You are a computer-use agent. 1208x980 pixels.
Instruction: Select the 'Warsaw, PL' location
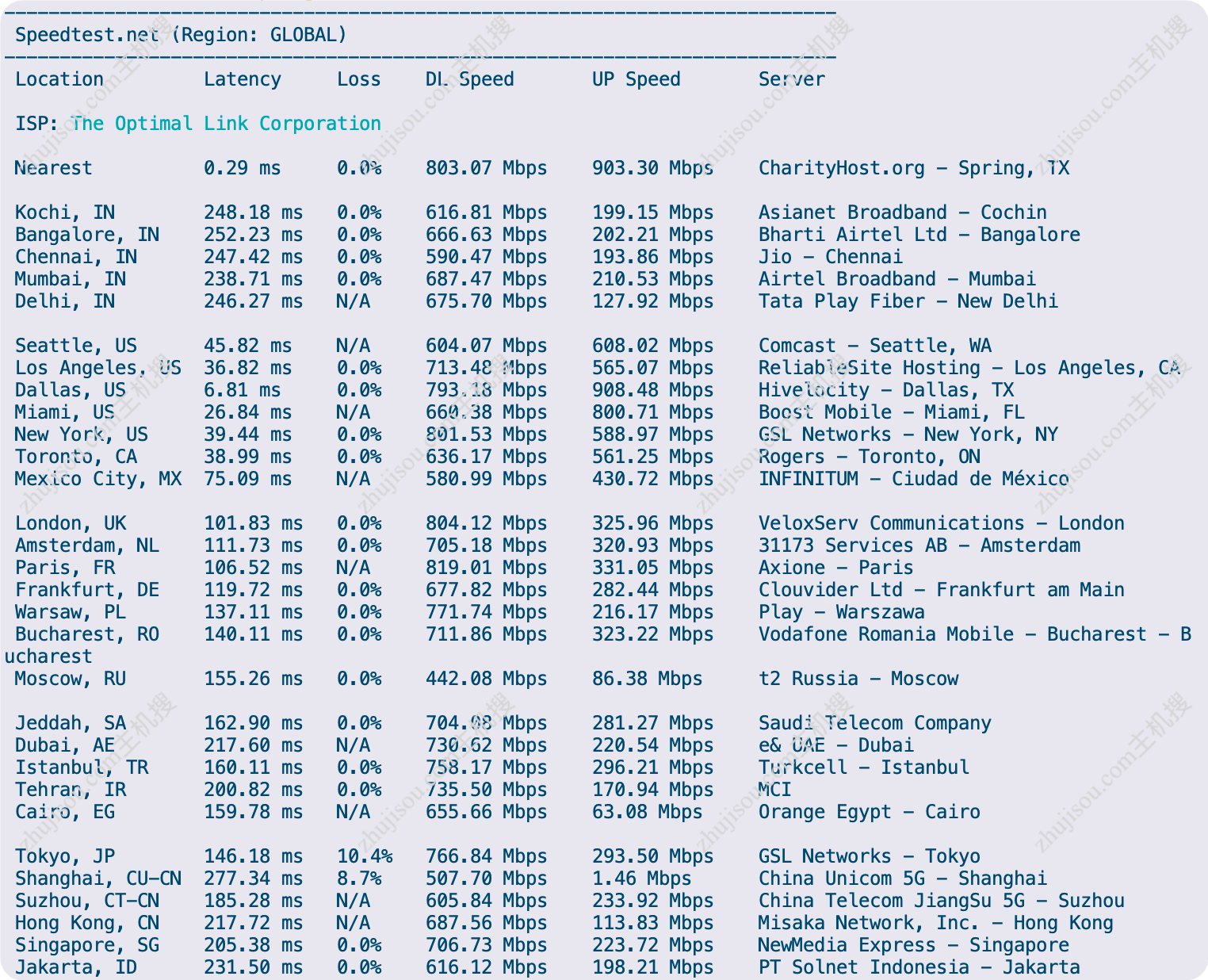(71, 612)
